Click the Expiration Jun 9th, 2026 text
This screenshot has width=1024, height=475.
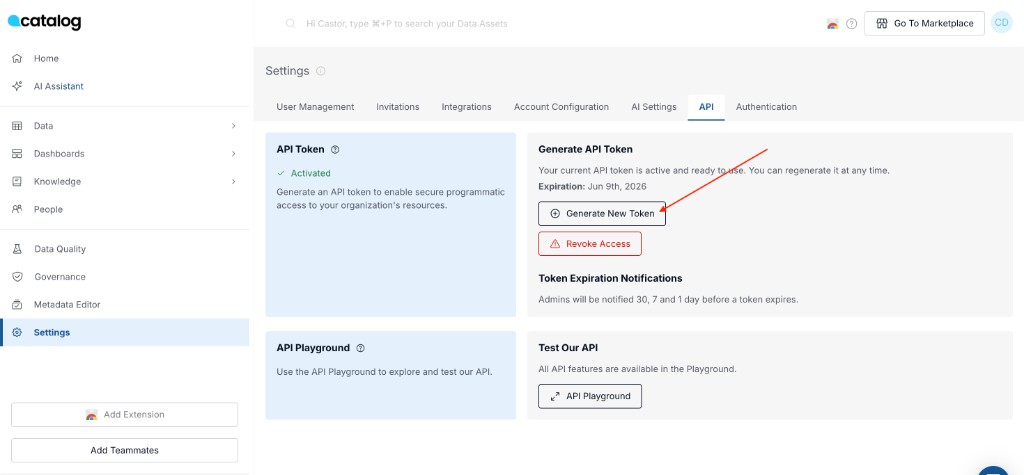592,187
